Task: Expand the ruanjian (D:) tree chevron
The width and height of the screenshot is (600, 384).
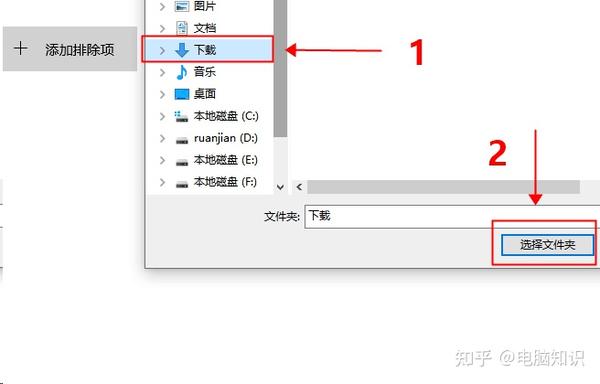Action: click(162, 138)
